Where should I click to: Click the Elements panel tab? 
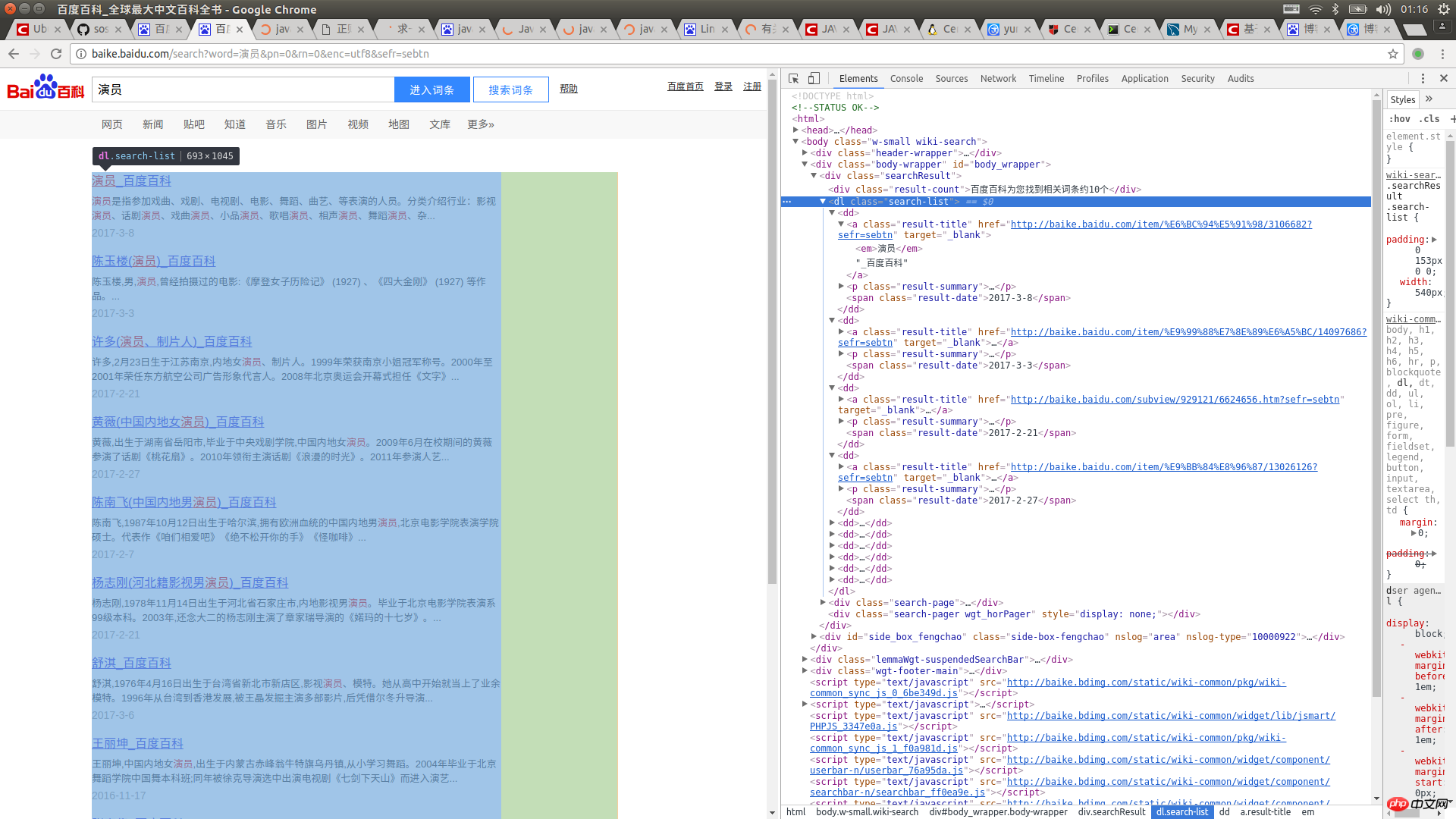(x=858, y=78)
